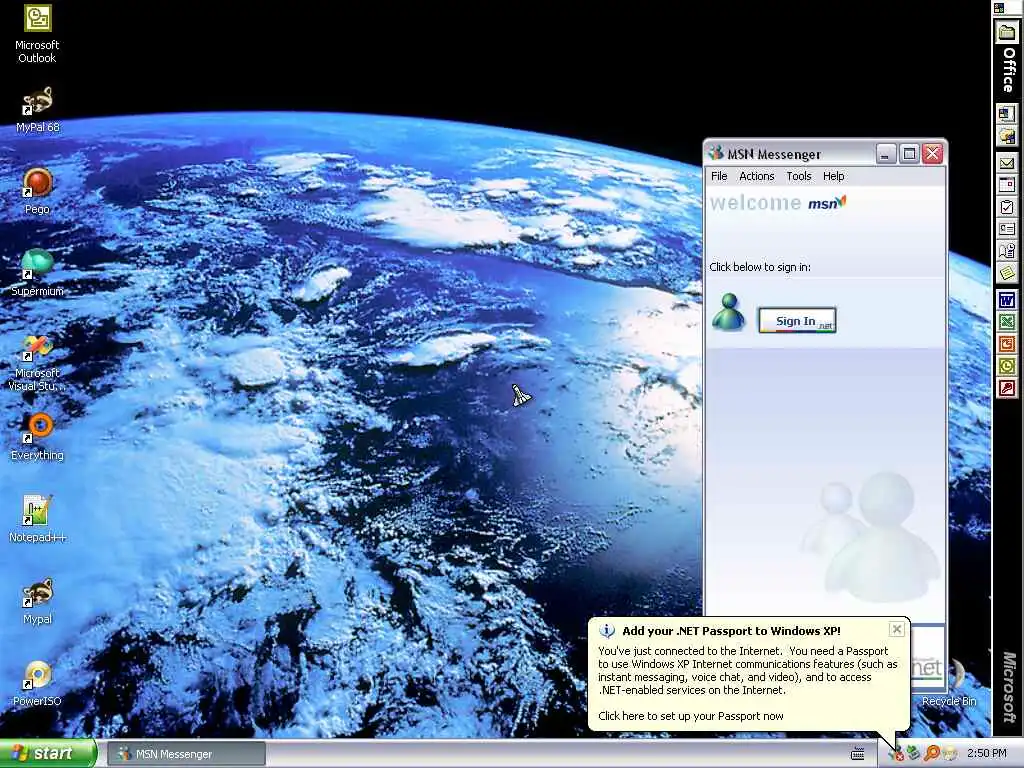1024x768 pixels.
Task: Click the New Task clipboard icon
Action: (1006, 207)
